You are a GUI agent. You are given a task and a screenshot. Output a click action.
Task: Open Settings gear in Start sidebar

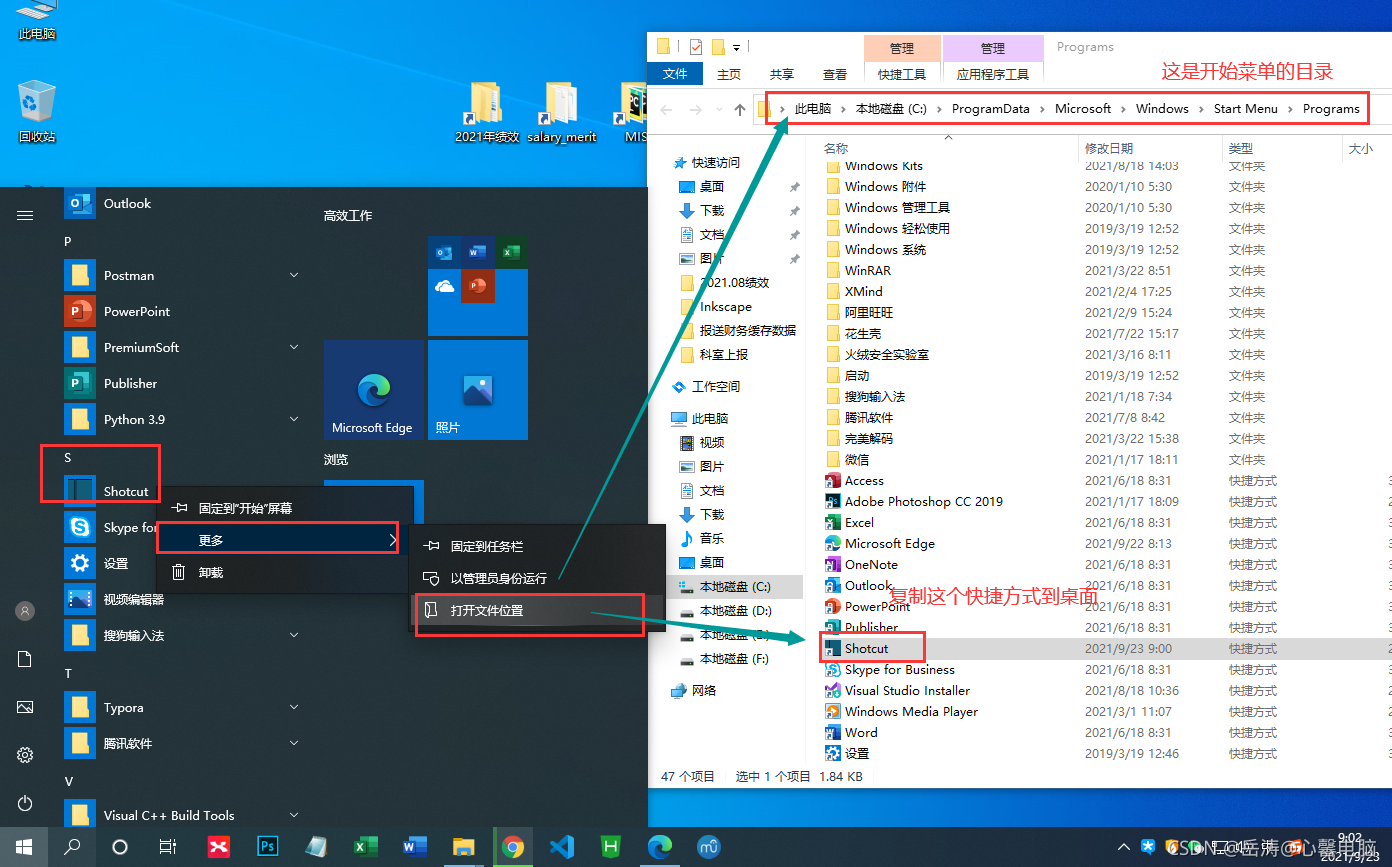[x=25, y=755]
